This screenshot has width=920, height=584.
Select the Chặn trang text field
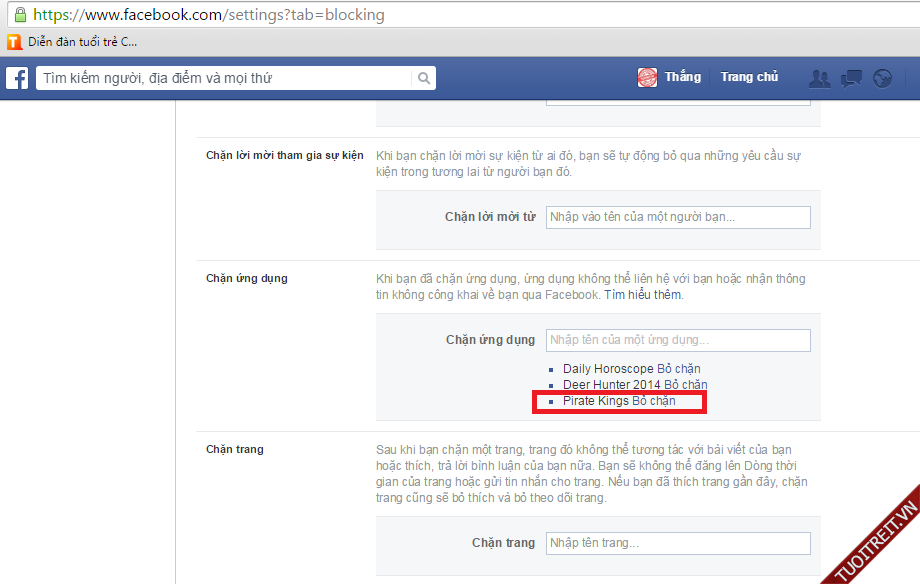677,543
